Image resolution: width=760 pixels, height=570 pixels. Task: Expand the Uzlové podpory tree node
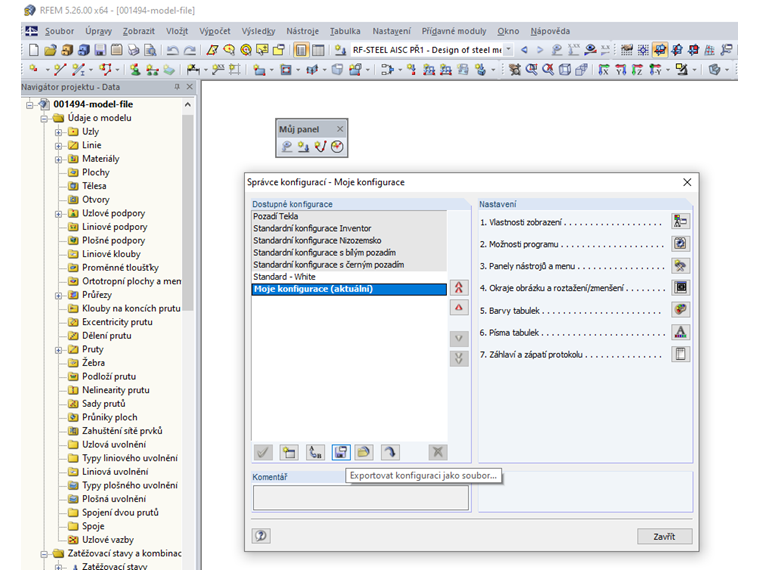58,213
